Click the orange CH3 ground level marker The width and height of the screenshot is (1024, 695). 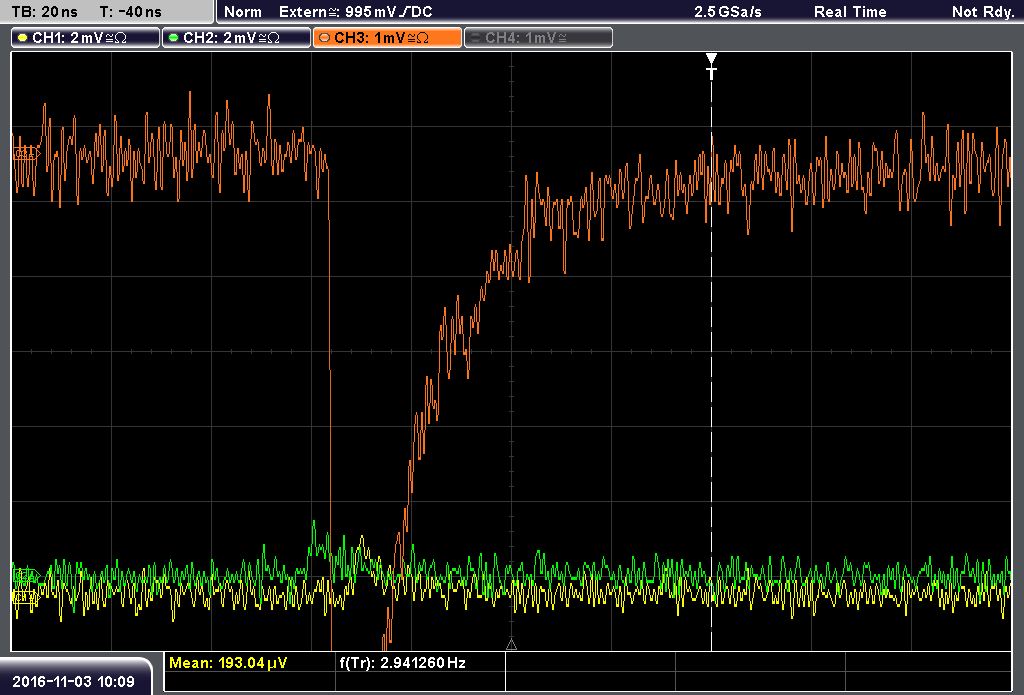[x=26, y=154]
